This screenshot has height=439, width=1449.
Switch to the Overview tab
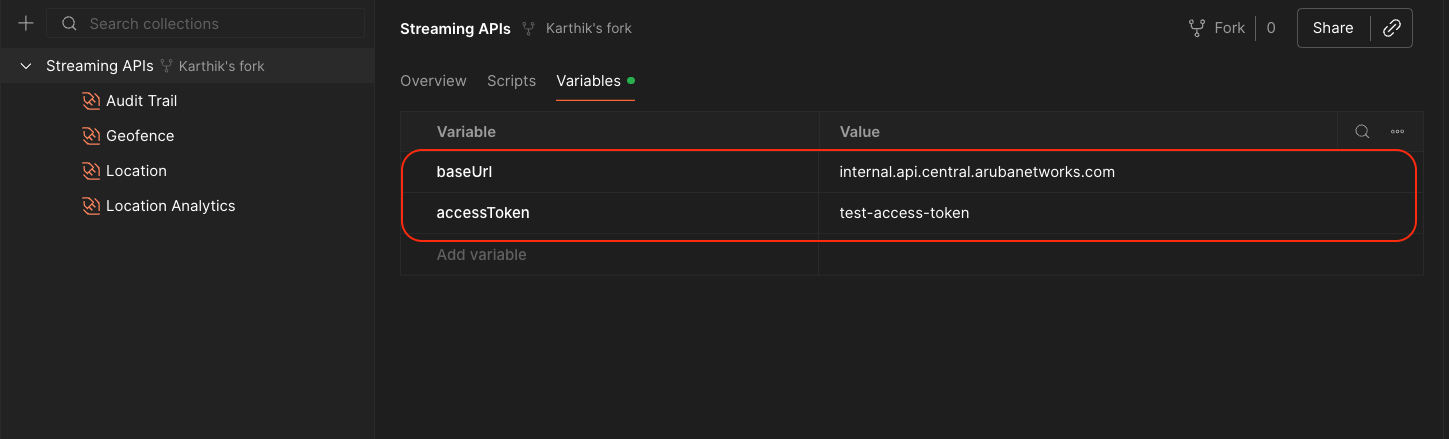pos(433,81)
